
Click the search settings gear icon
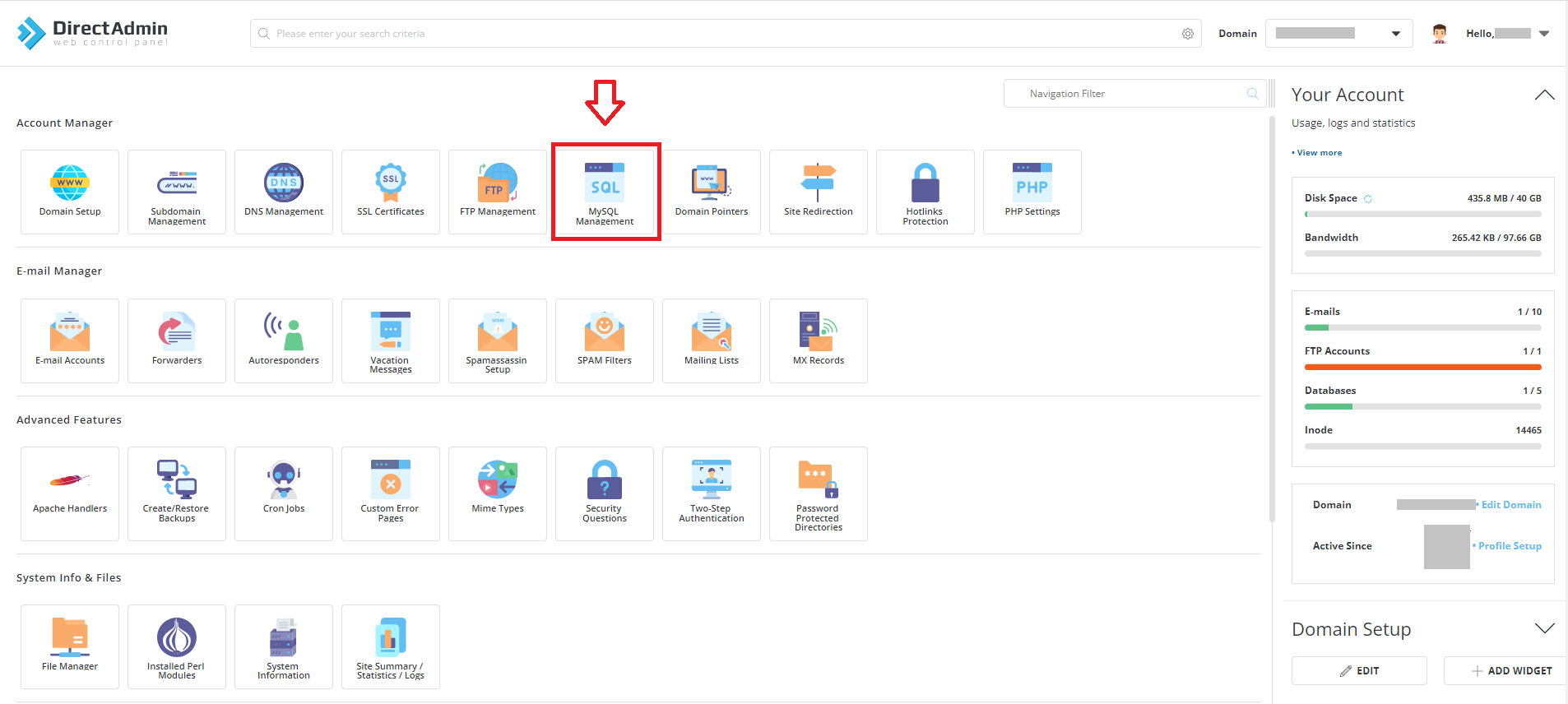(x=1187, y=34)
